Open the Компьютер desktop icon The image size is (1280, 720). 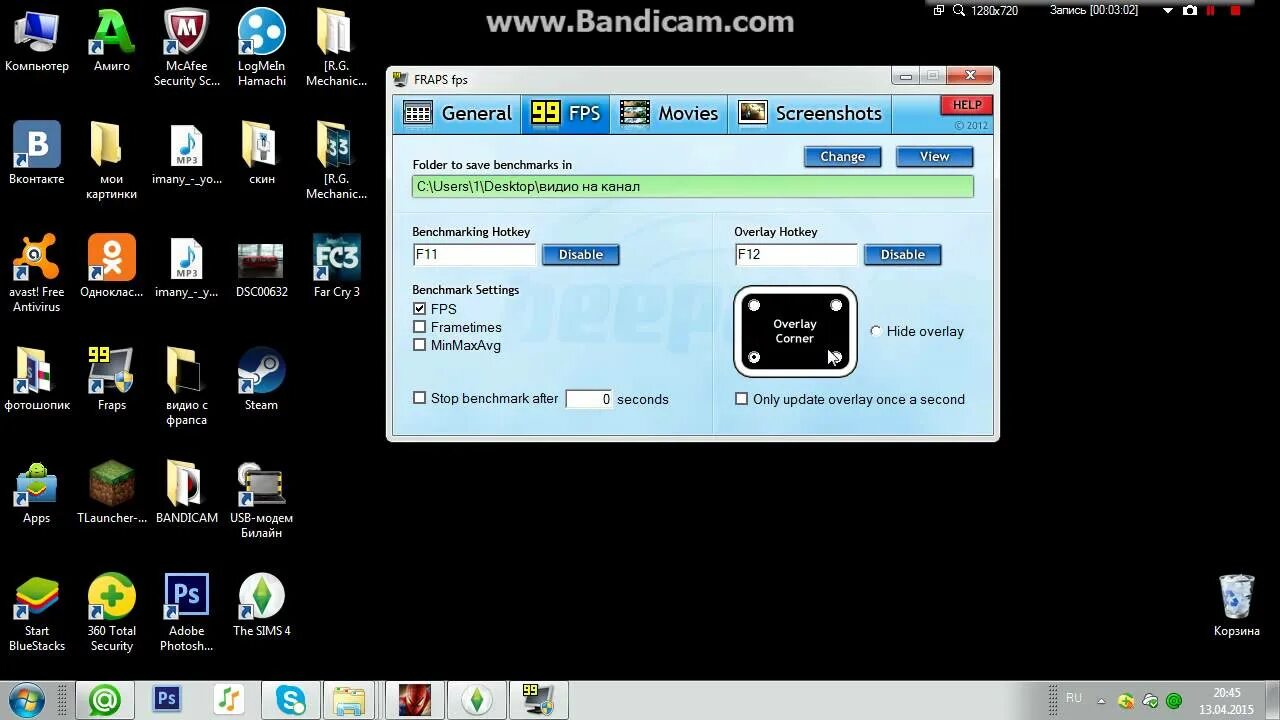coord(37,40)
